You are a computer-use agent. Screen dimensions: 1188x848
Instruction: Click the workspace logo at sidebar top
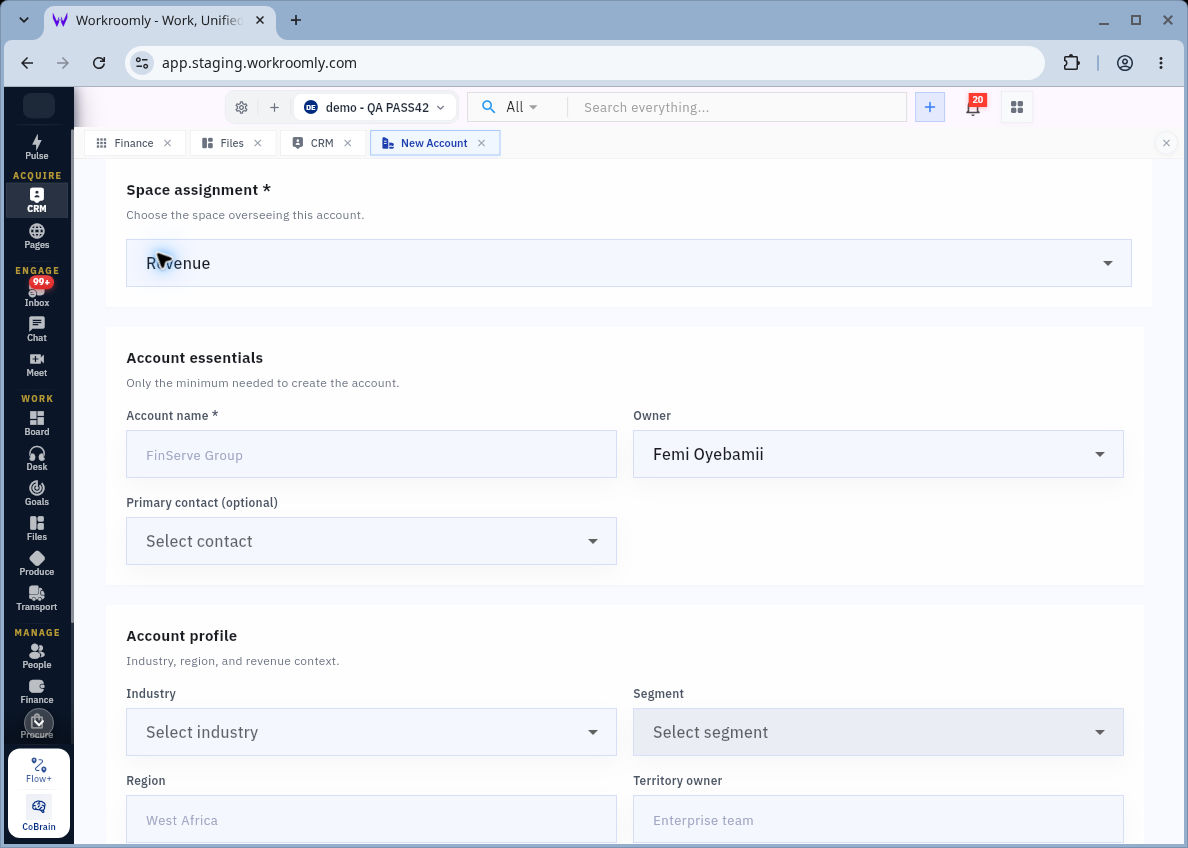[39, 106]
